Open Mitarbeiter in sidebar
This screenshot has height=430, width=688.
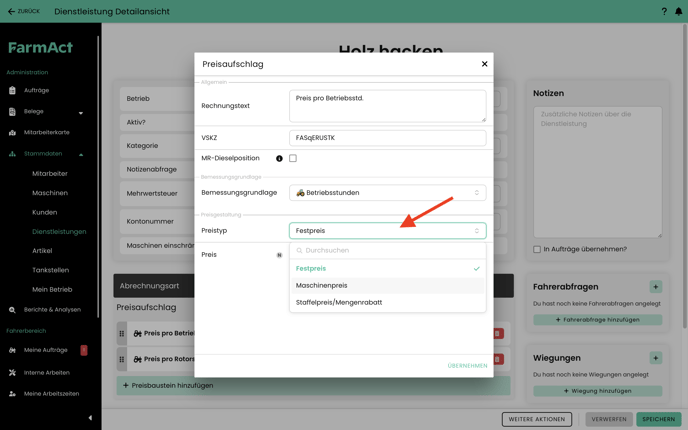tap(50, 174)
